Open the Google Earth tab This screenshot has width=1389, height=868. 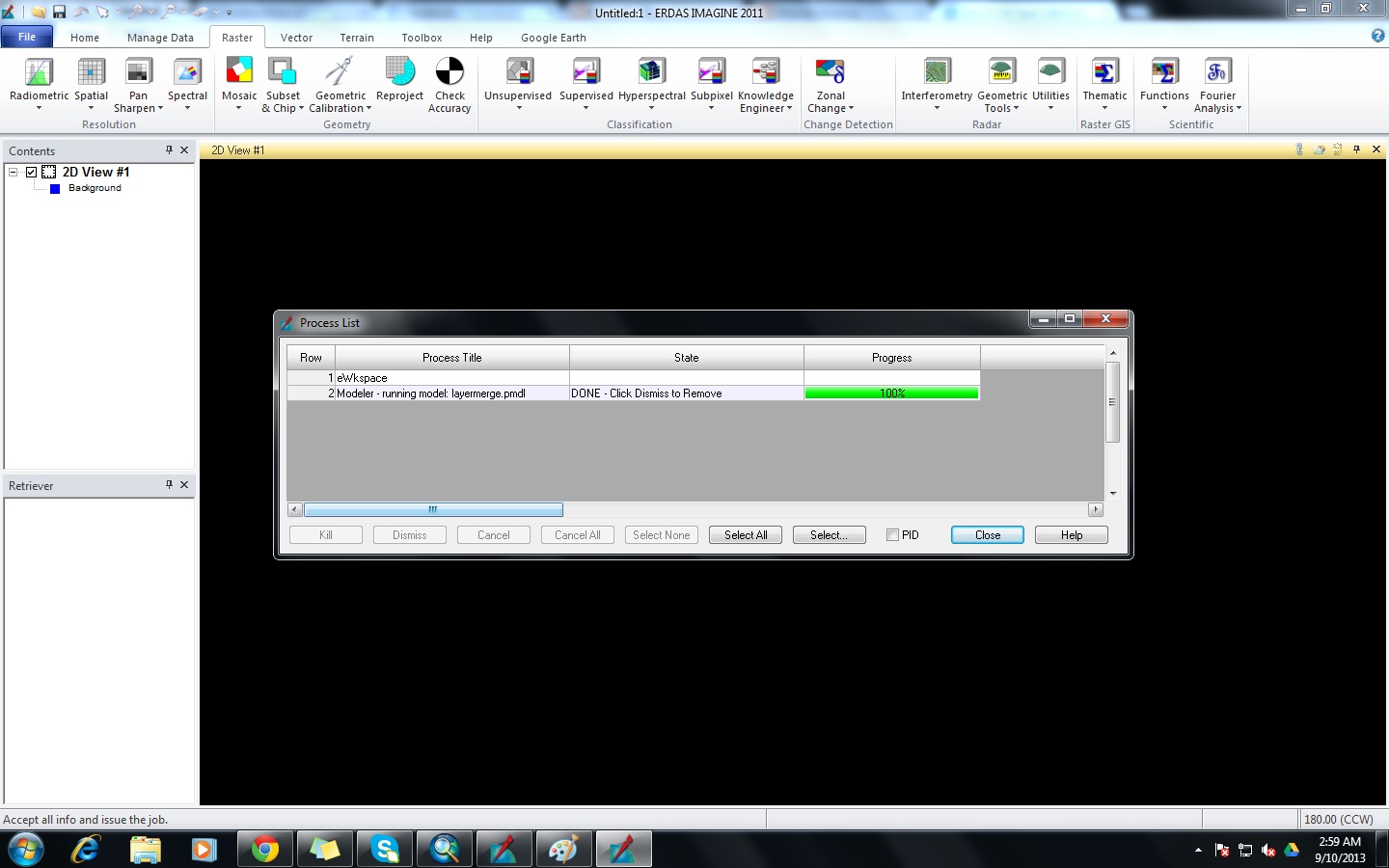point(554,38)
